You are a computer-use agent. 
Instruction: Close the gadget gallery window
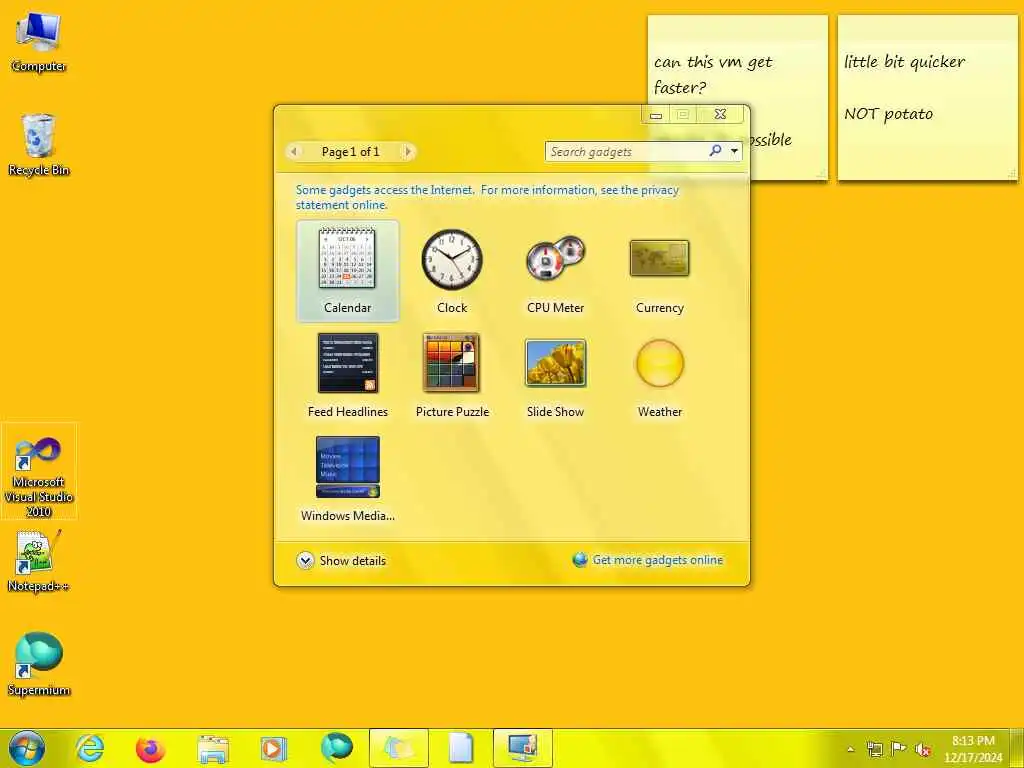pyautogui.click(x=720, y=114)
